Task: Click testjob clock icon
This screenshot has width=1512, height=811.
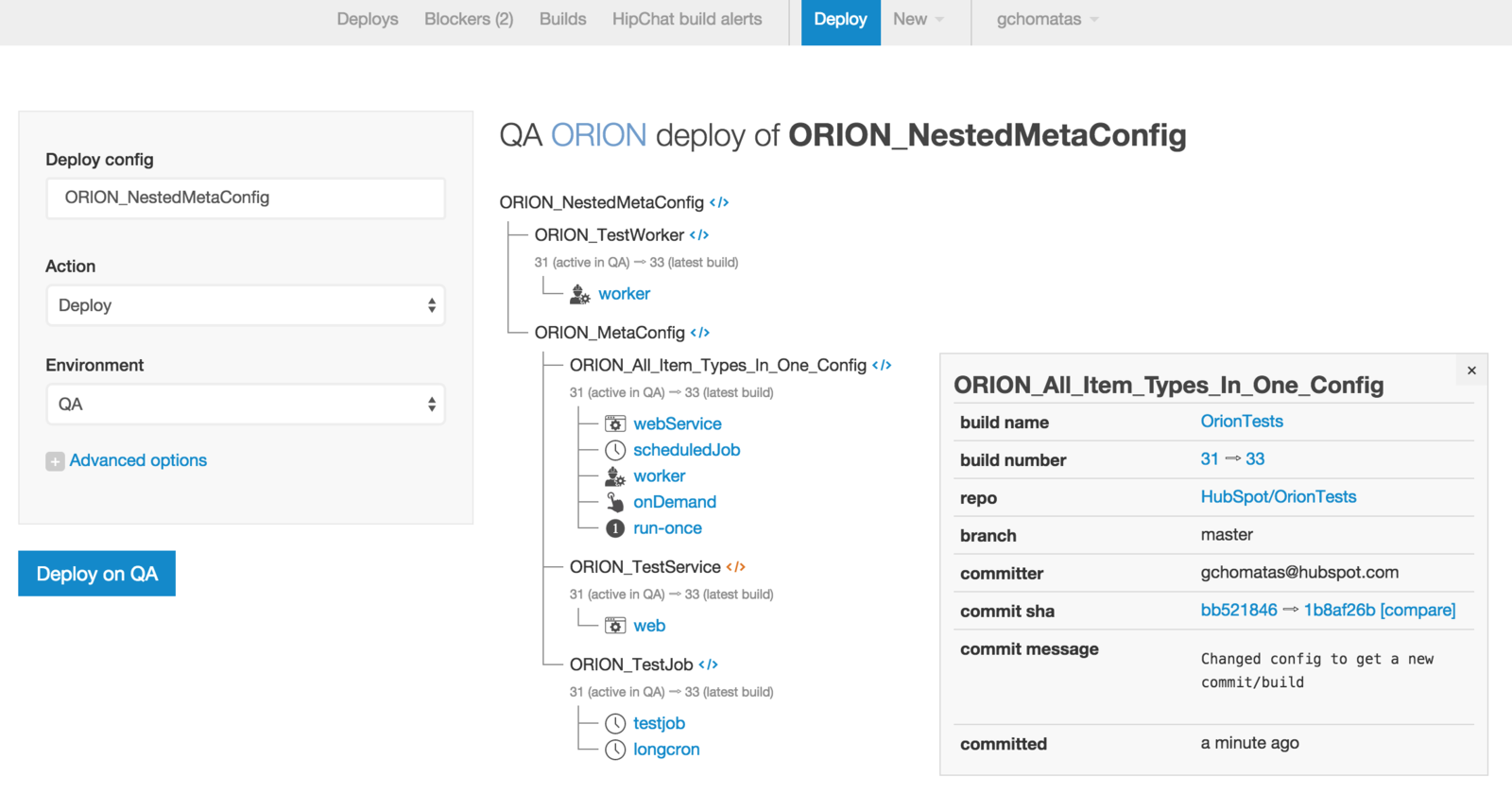Action: (x=615, y=724)
